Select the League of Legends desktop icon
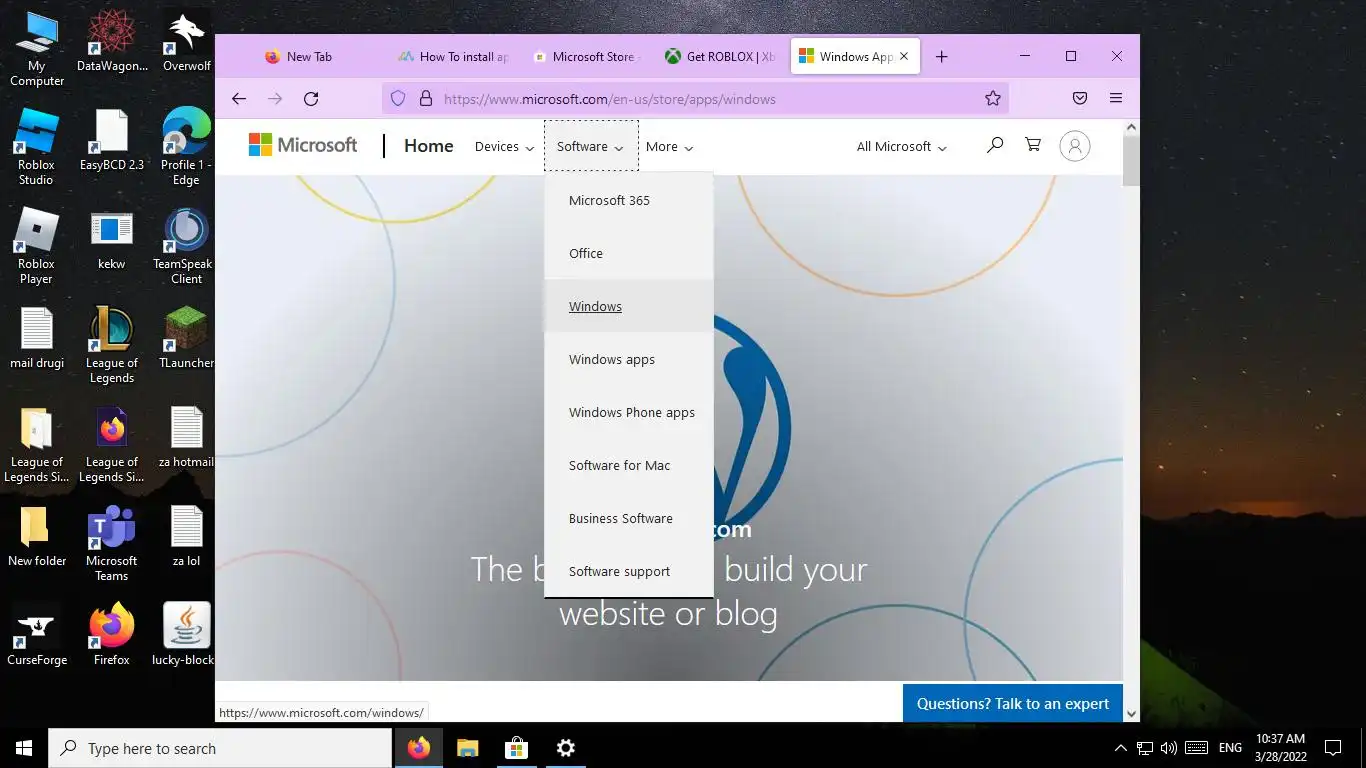The height and width of the screenshot is (768, 1366). (x=111, y=345)
